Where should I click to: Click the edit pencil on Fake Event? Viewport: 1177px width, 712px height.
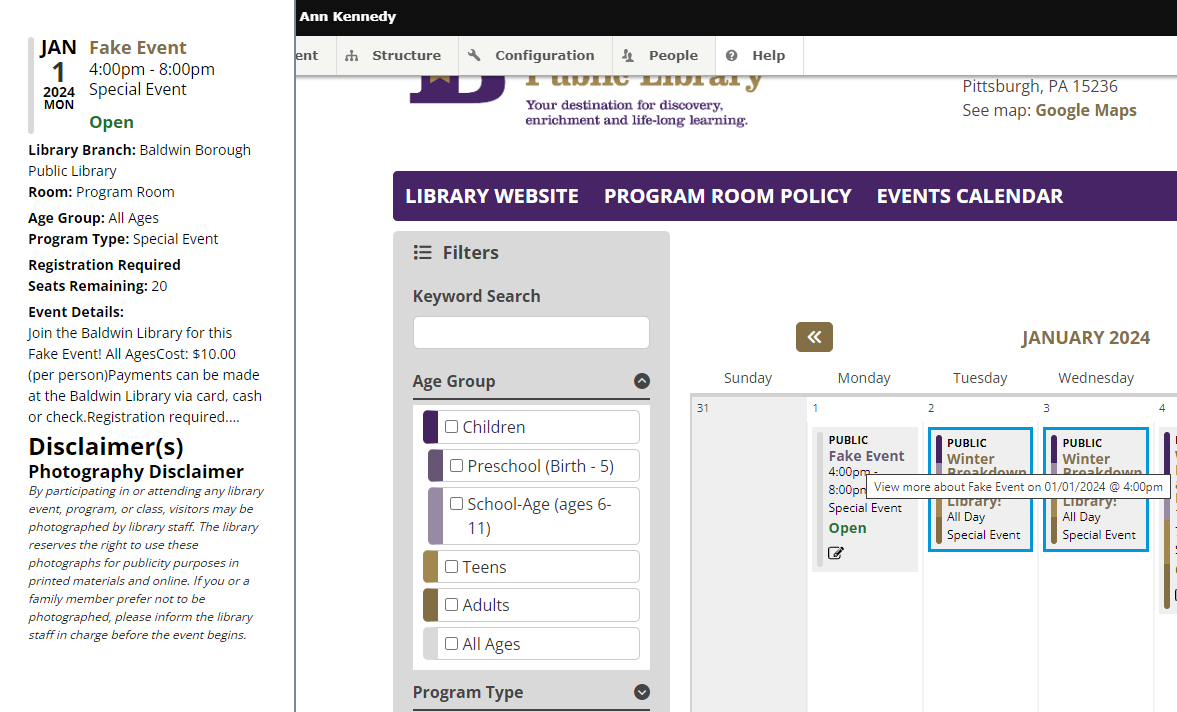tap(836, 551)
